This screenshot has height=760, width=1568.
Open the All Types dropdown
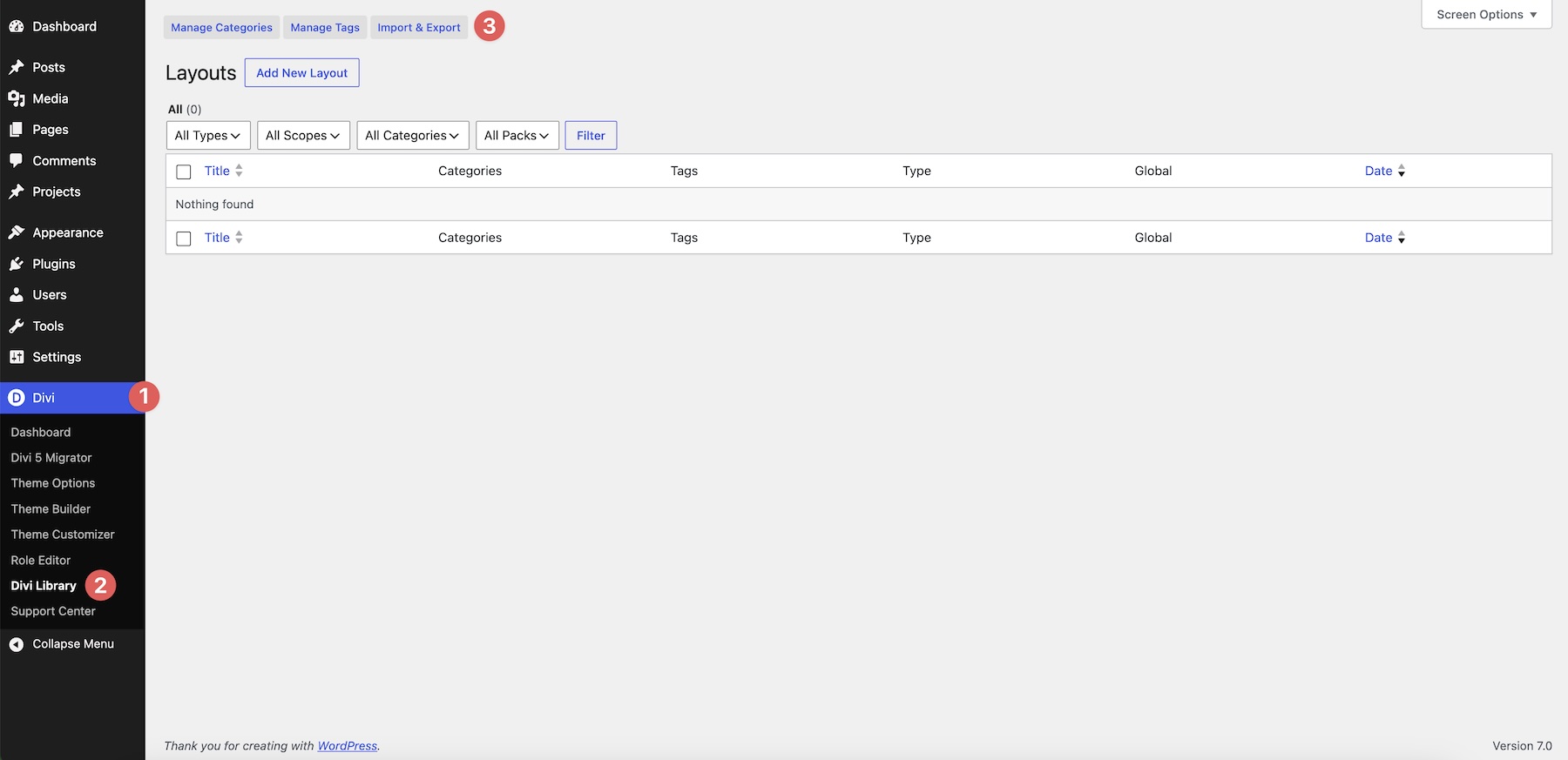point(208,135)
